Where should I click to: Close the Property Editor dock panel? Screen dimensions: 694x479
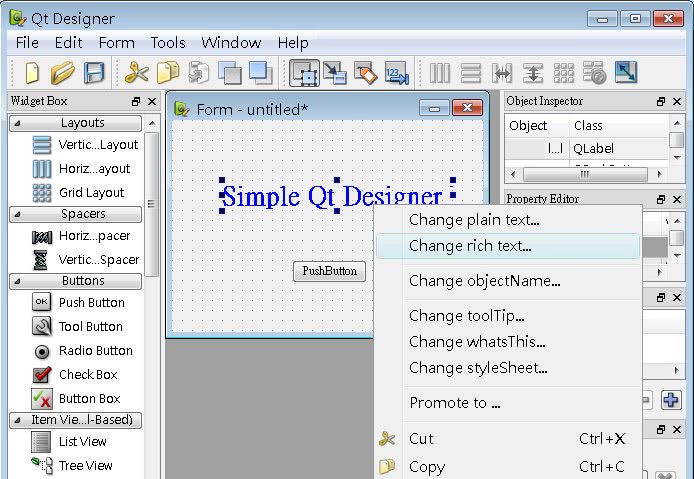tap(677, 200)
